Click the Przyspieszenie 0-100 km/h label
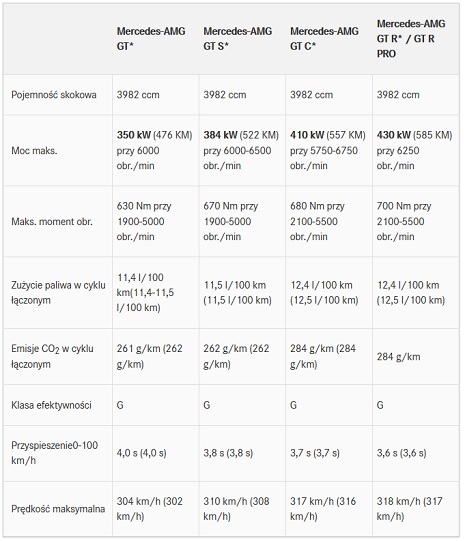Viewport: 465px width, 541px height. click(x=55, y=453)
